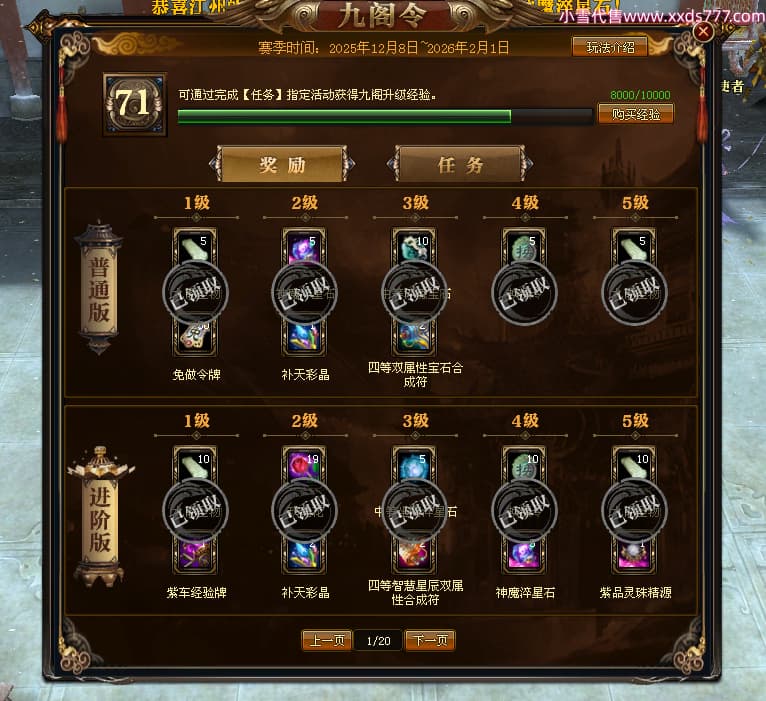This screenshot has width=766, height=701.
Task: Click the 进阶版 lantern banner
Action: coord(100,518)
